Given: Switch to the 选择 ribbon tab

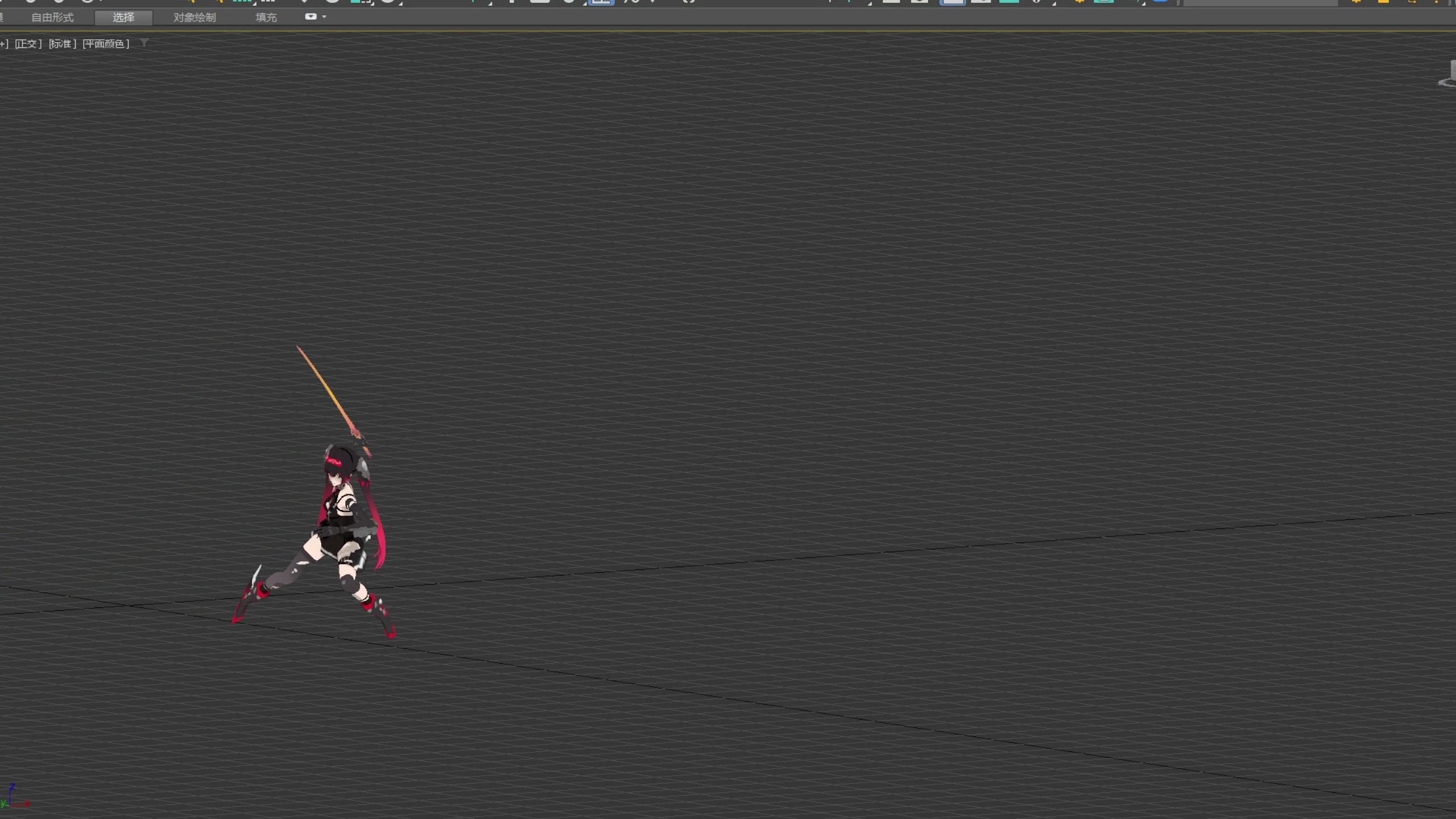Looking at the screenshot, I should pos(123,18).
